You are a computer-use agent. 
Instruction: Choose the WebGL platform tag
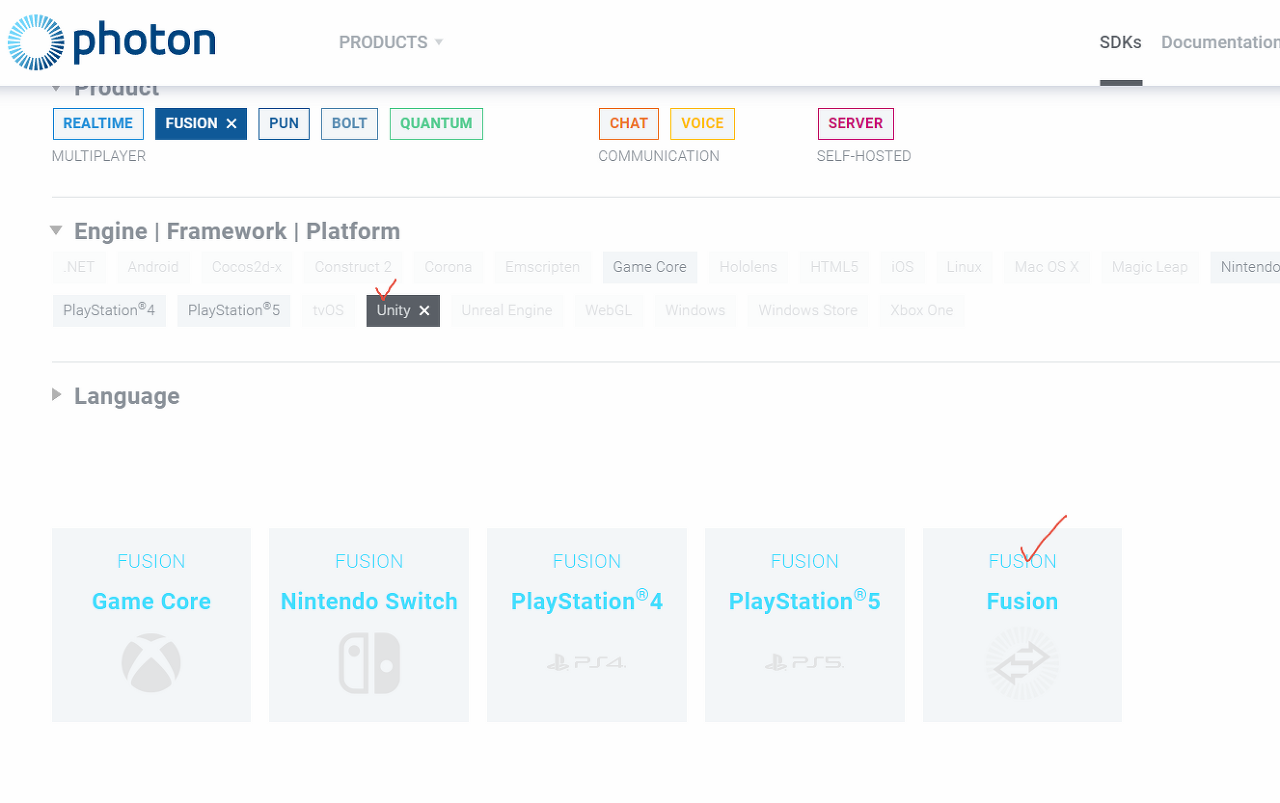click(609, 310)
